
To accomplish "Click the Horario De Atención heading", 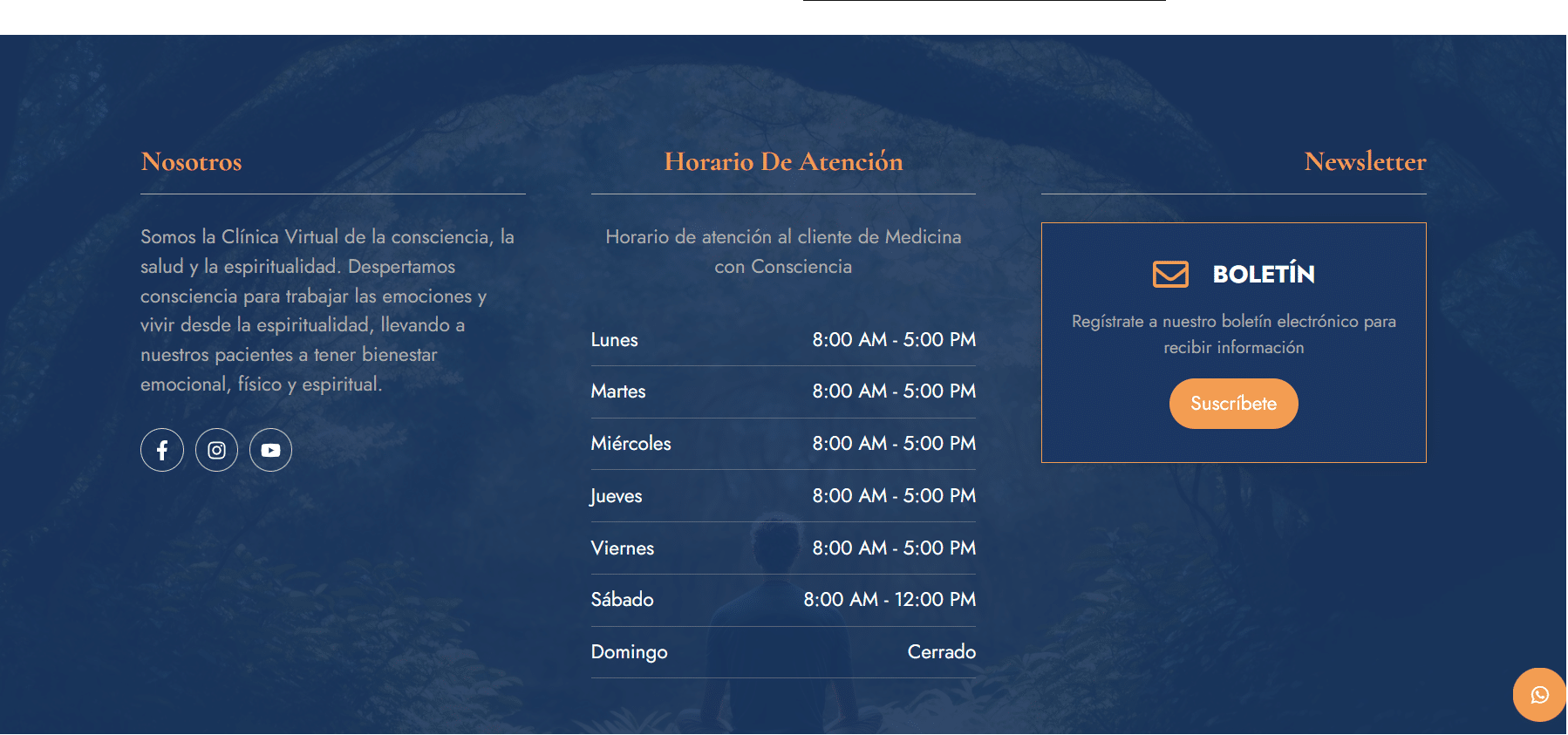I will [783, 161].
